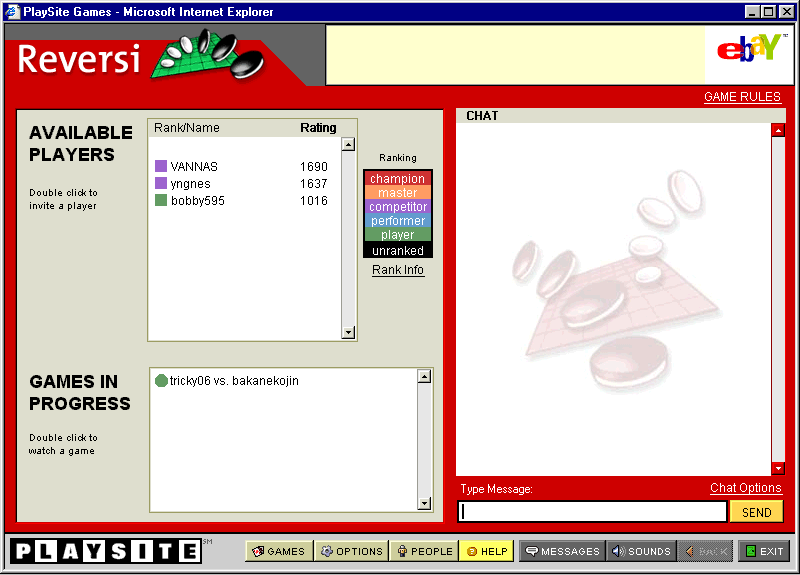Click the greyed-out BACK button
The width and height of the screenshot is (800, 575).
706,551
